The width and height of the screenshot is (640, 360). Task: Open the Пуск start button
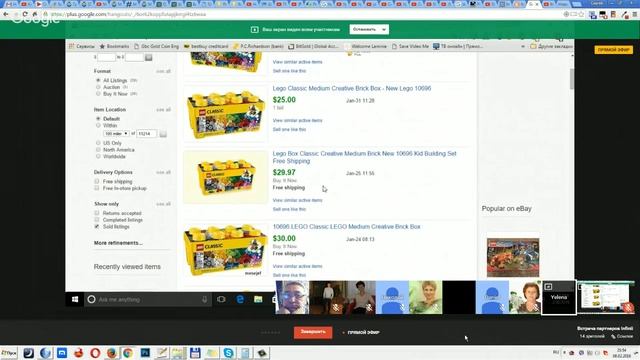pyautogui.click(x=9, y=353)
